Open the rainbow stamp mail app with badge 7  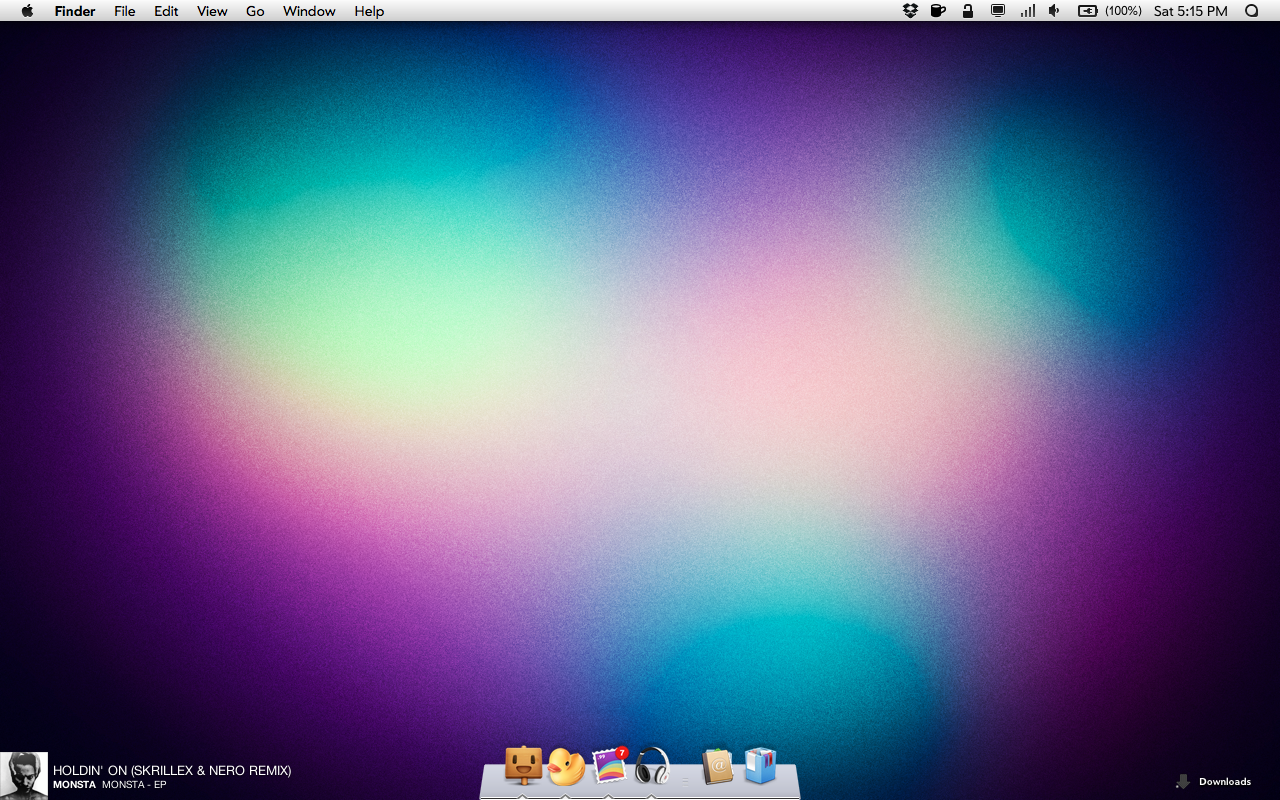[x=609, y=766]
